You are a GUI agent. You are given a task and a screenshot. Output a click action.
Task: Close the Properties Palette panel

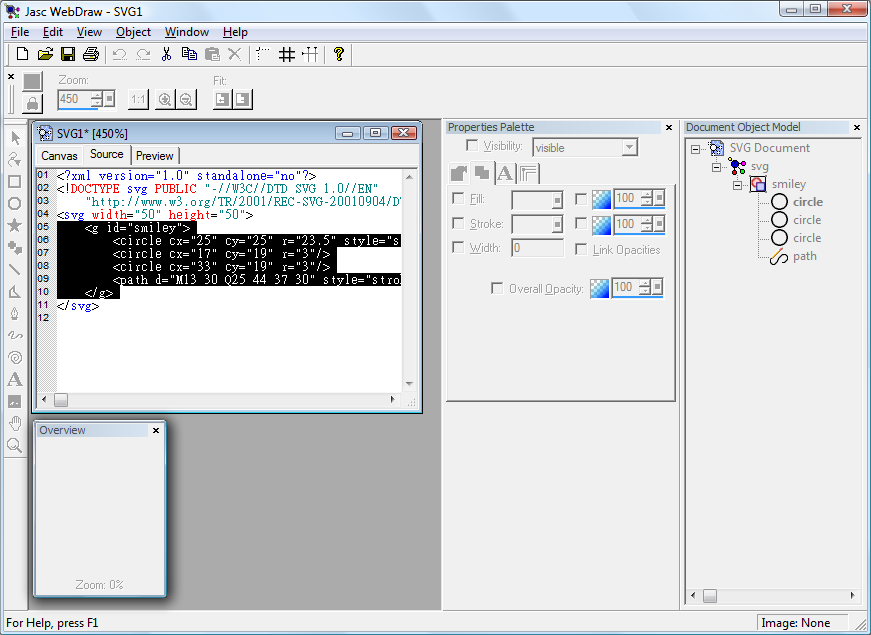point(669,128)
